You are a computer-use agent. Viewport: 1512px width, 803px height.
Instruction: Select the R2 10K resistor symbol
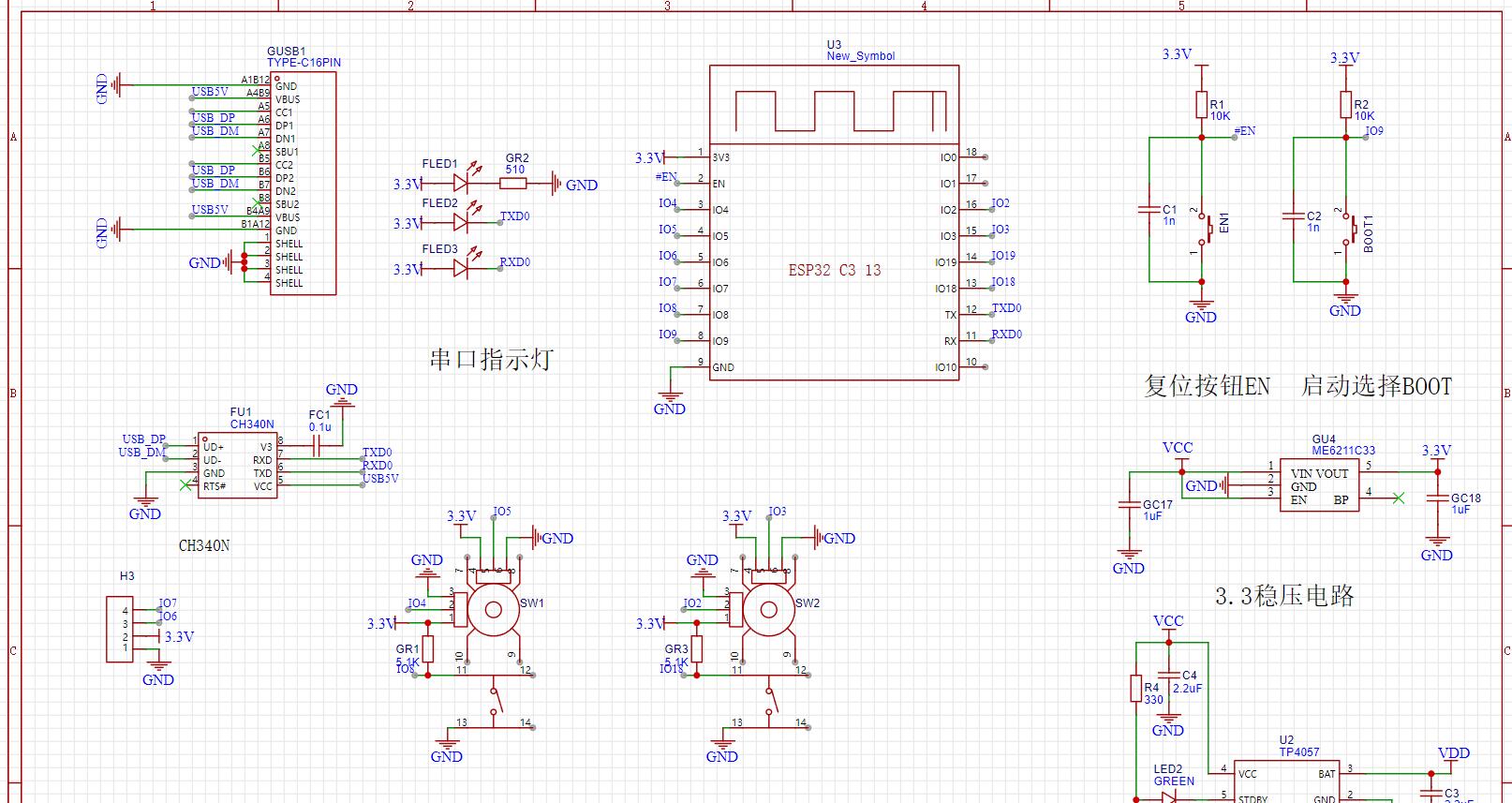pyautogui.click(x=1345, y=104)
